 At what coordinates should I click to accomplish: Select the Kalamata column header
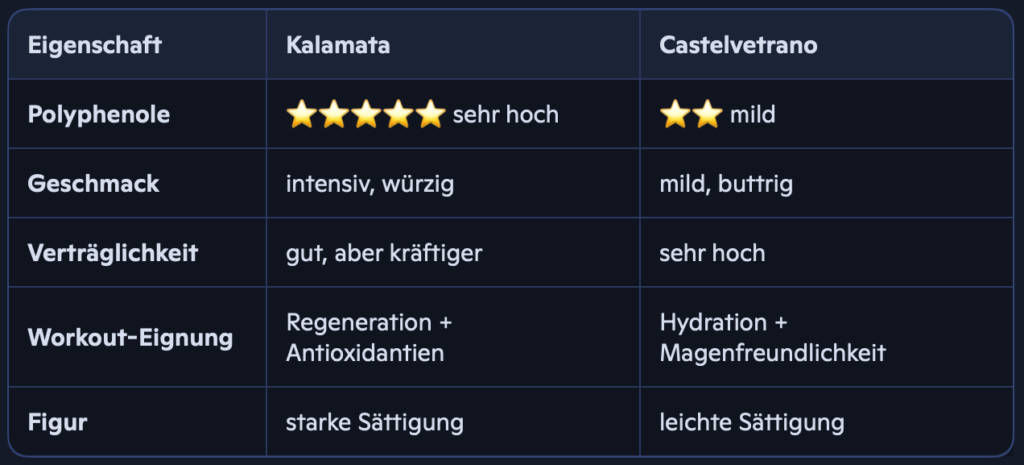[x=338, y=45]
